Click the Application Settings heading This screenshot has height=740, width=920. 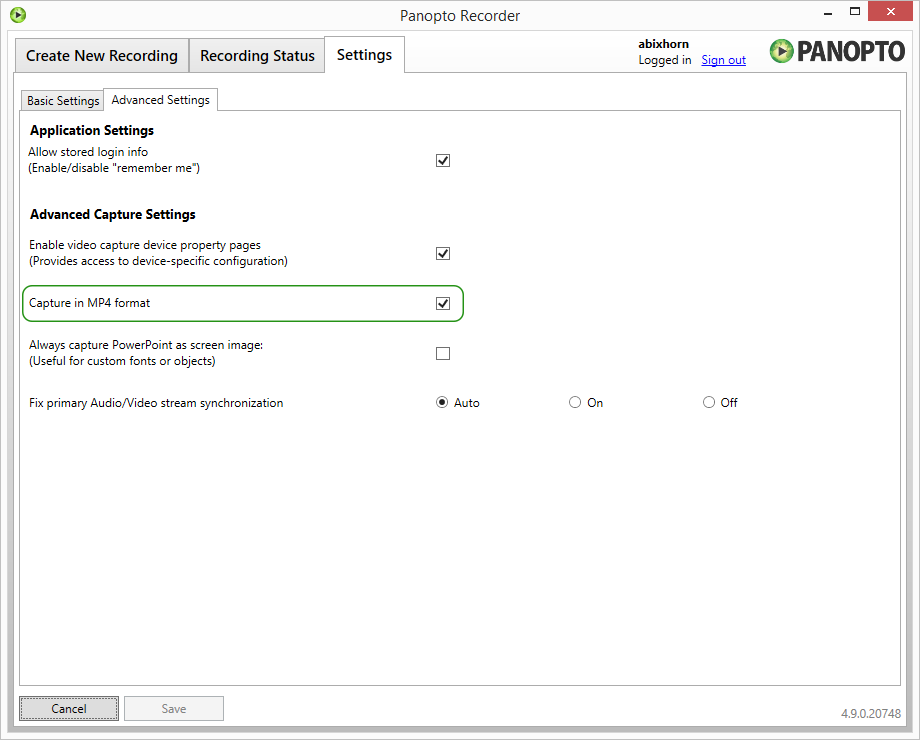(92, 130)
